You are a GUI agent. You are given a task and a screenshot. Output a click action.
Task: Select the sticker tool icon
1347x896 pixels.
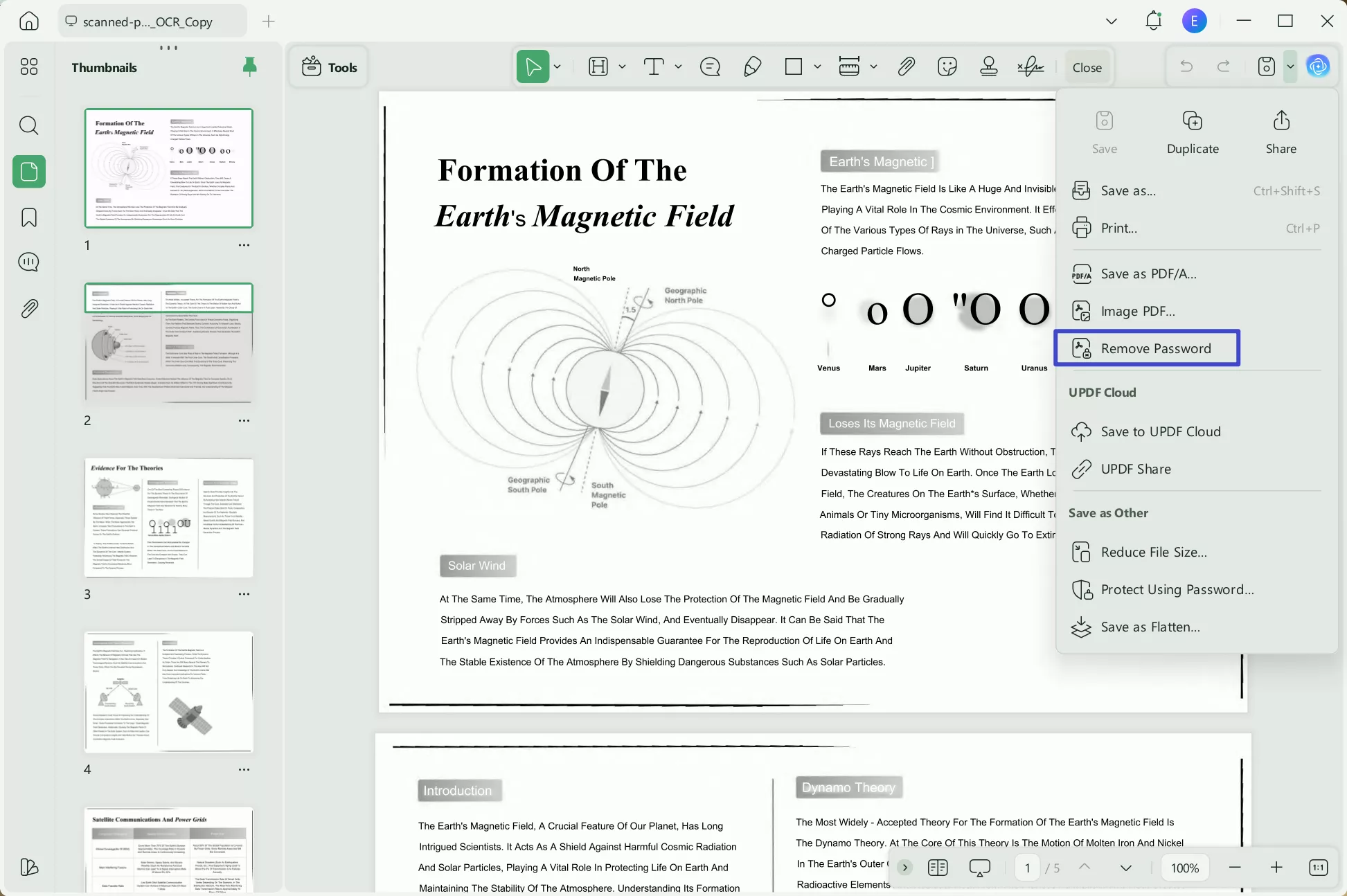pyautogui.click(x=947, y=66)
